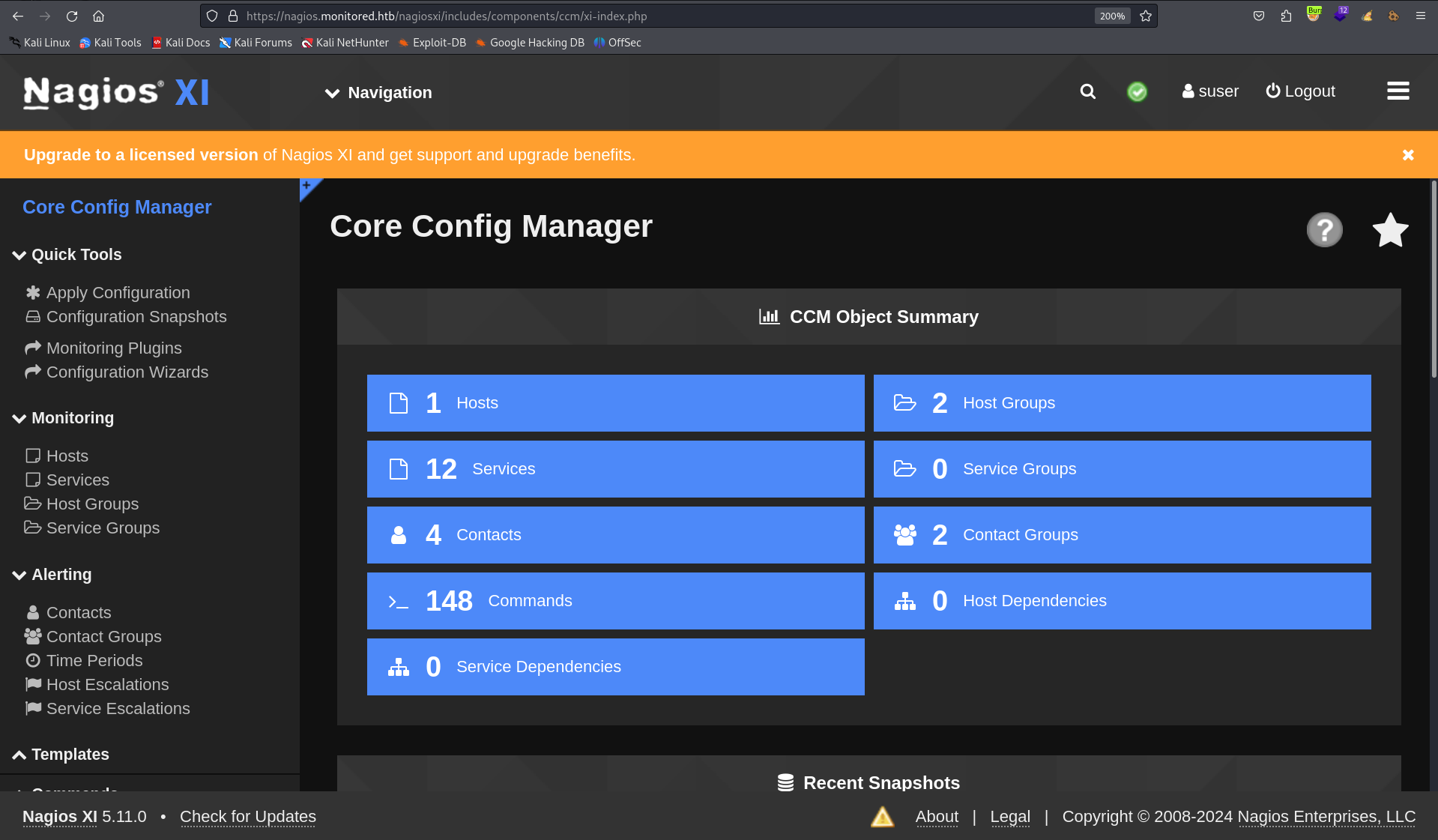Dismiss the orange upgrade banner
This screenshot has height=840, width=1438.
(x=1408, y=155)
